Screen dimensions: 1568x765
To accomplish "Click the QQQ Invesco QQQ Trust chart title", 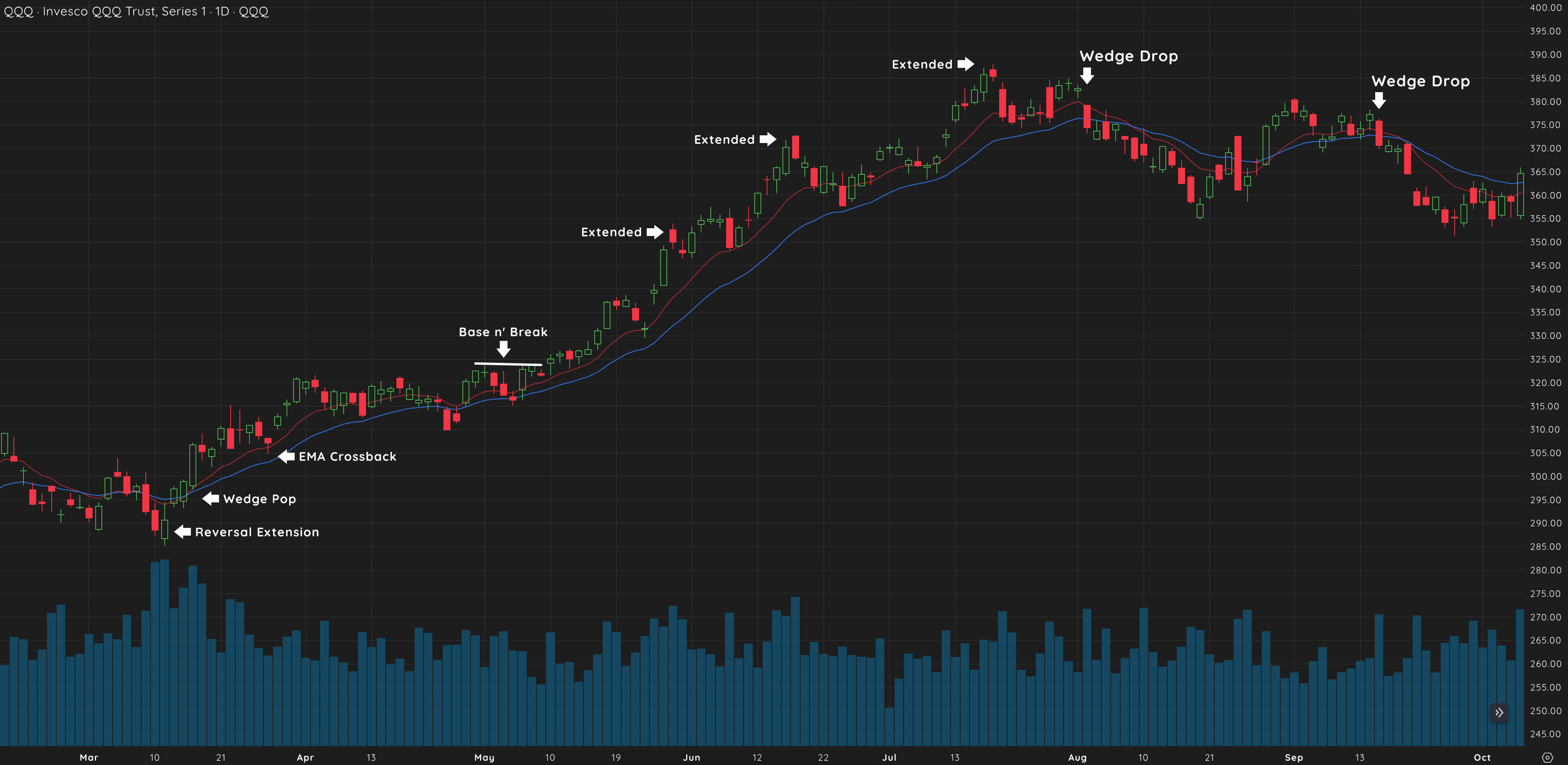I will point(136,12).
